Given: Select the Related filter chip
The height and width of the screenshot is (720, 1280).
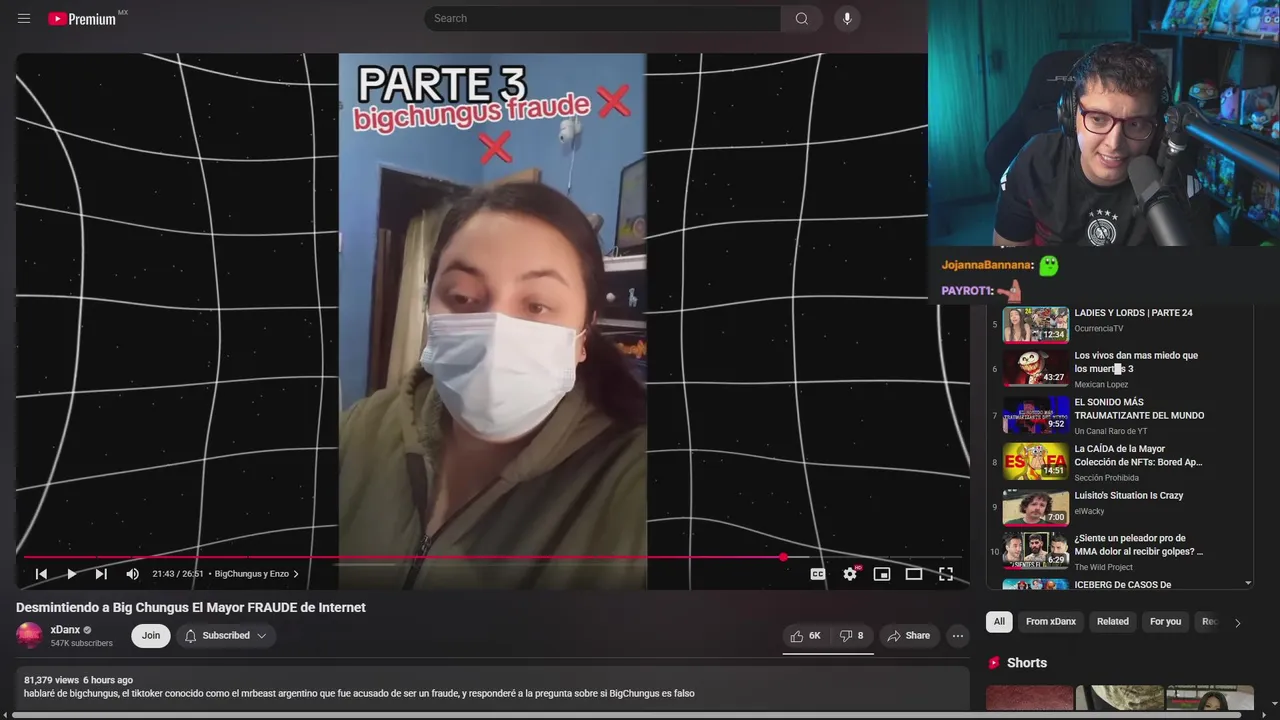Looking at the screenshot, I should click(x=1112, y=621).
